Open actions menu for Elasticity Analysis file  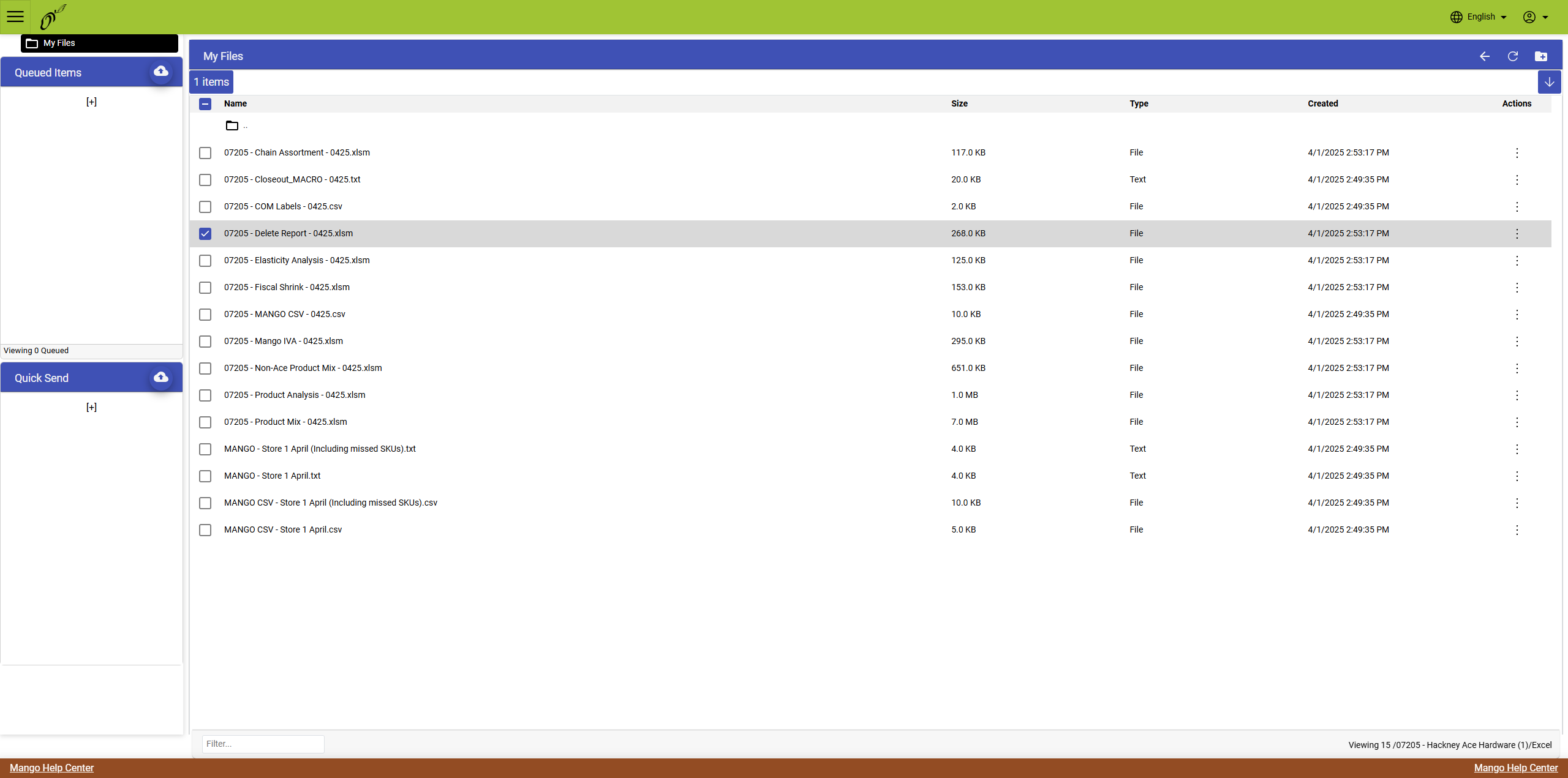tap(1517, 261)
